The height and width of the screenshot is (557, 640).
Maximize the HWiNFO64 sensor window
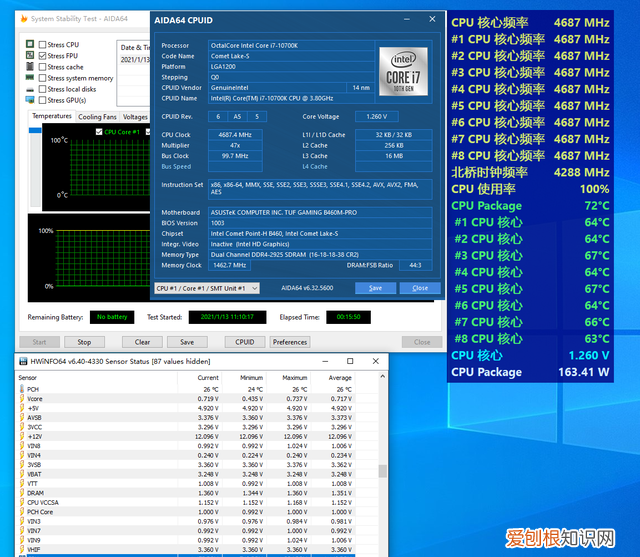click(350, 361)
